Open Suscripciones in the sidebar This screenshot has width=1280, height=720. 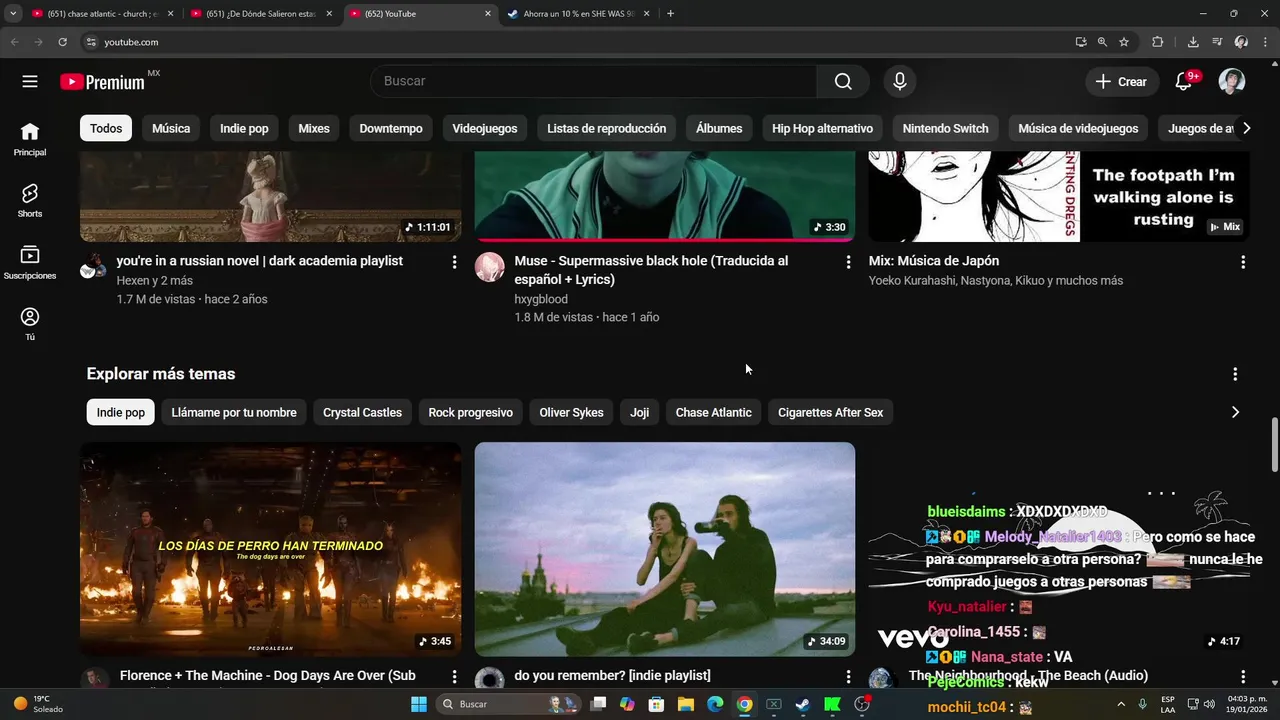30,262
